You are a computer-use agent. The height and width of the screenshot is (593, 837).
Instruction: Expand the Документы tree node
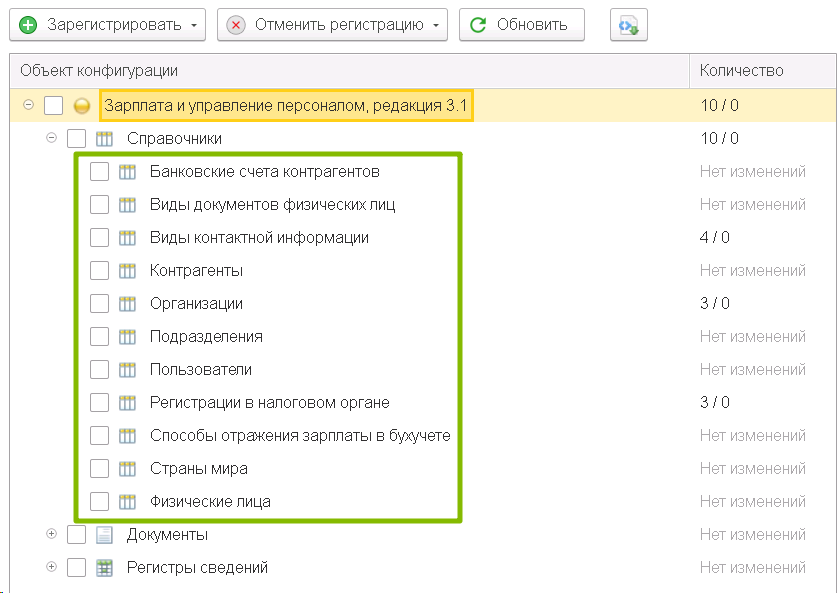52,535
